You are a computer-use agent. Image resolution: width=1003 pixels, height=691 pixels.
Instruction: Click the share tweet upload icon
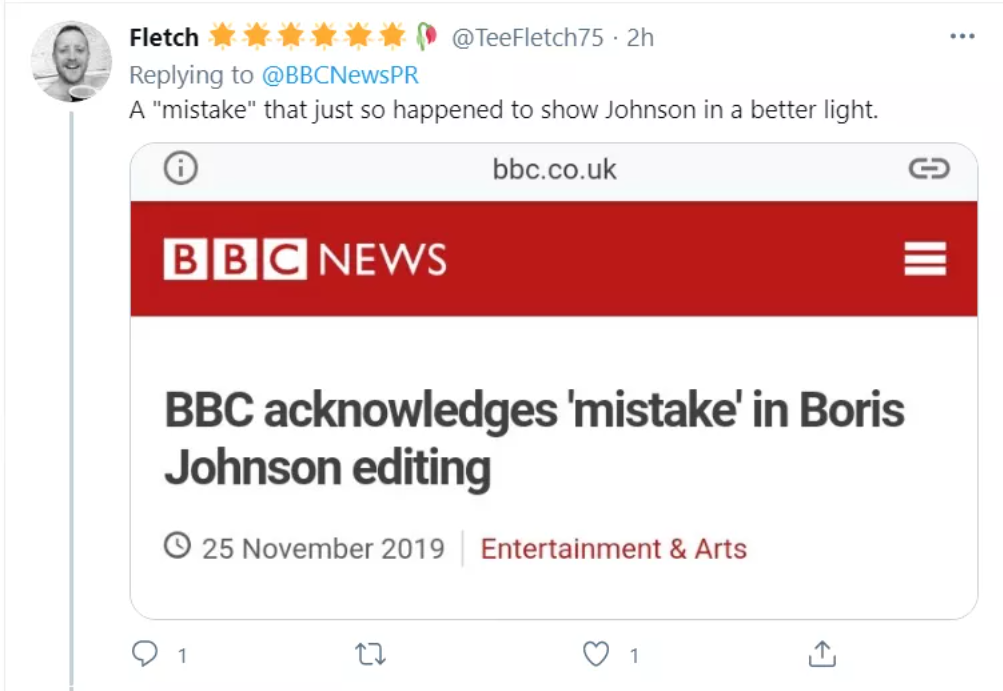(x=821, y=654)
